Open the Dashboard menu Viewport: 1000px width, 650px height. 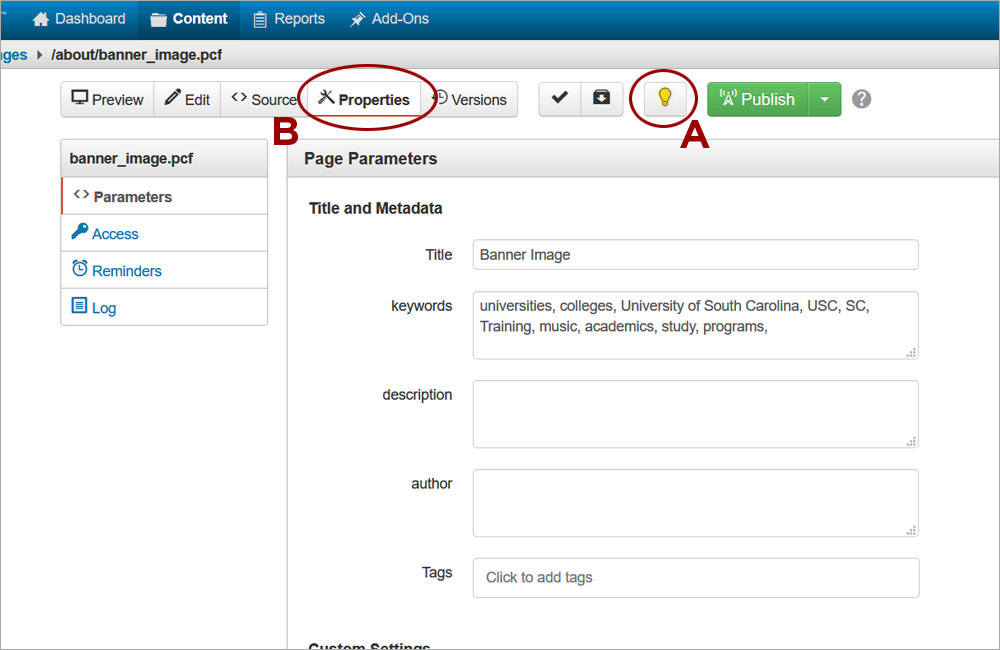(79, 19)
